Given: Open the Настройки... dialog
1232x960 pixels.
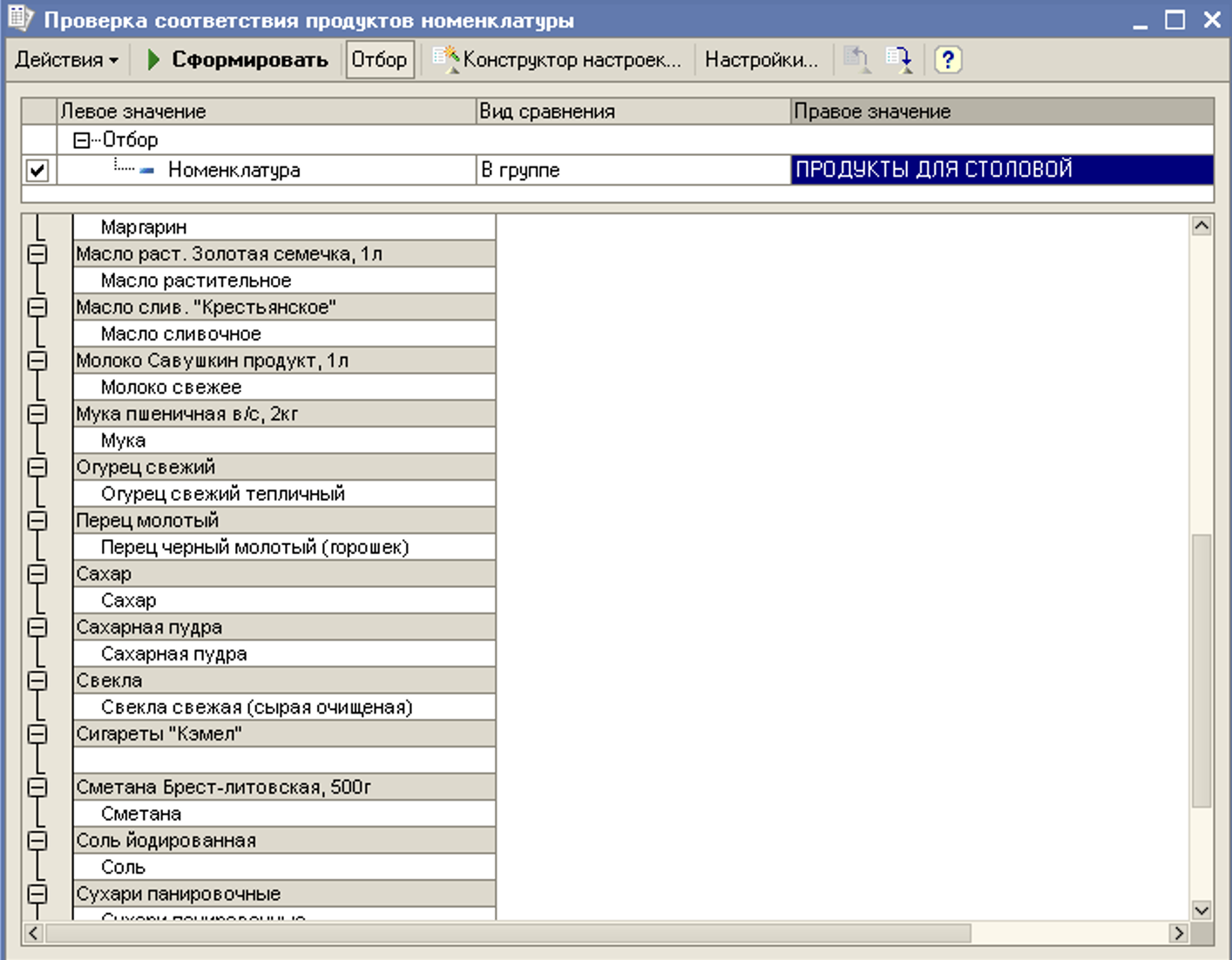Looking at the screenshot, I should pyautogui.click(x=761, y=60).
